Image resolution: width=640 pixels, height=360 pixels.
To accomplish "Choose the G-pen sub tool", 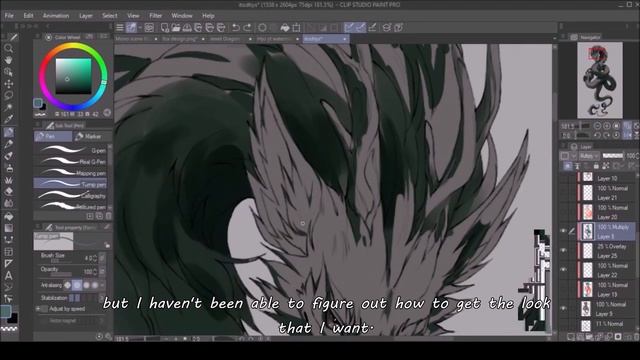I will pos(70,150).
